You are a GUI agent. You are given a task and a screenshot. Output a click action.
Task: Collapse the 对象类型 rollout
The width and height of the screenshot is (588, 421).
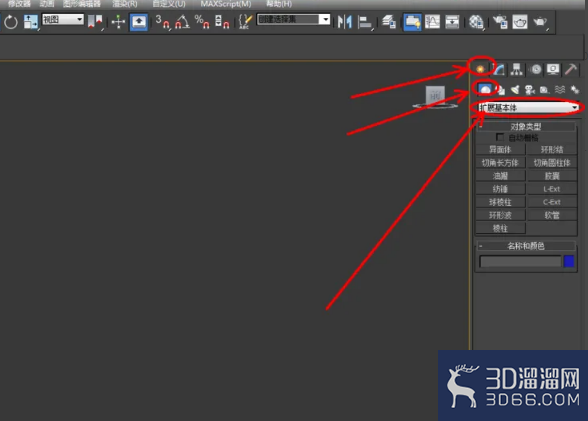pyautogui.click(x=525, y=126)
